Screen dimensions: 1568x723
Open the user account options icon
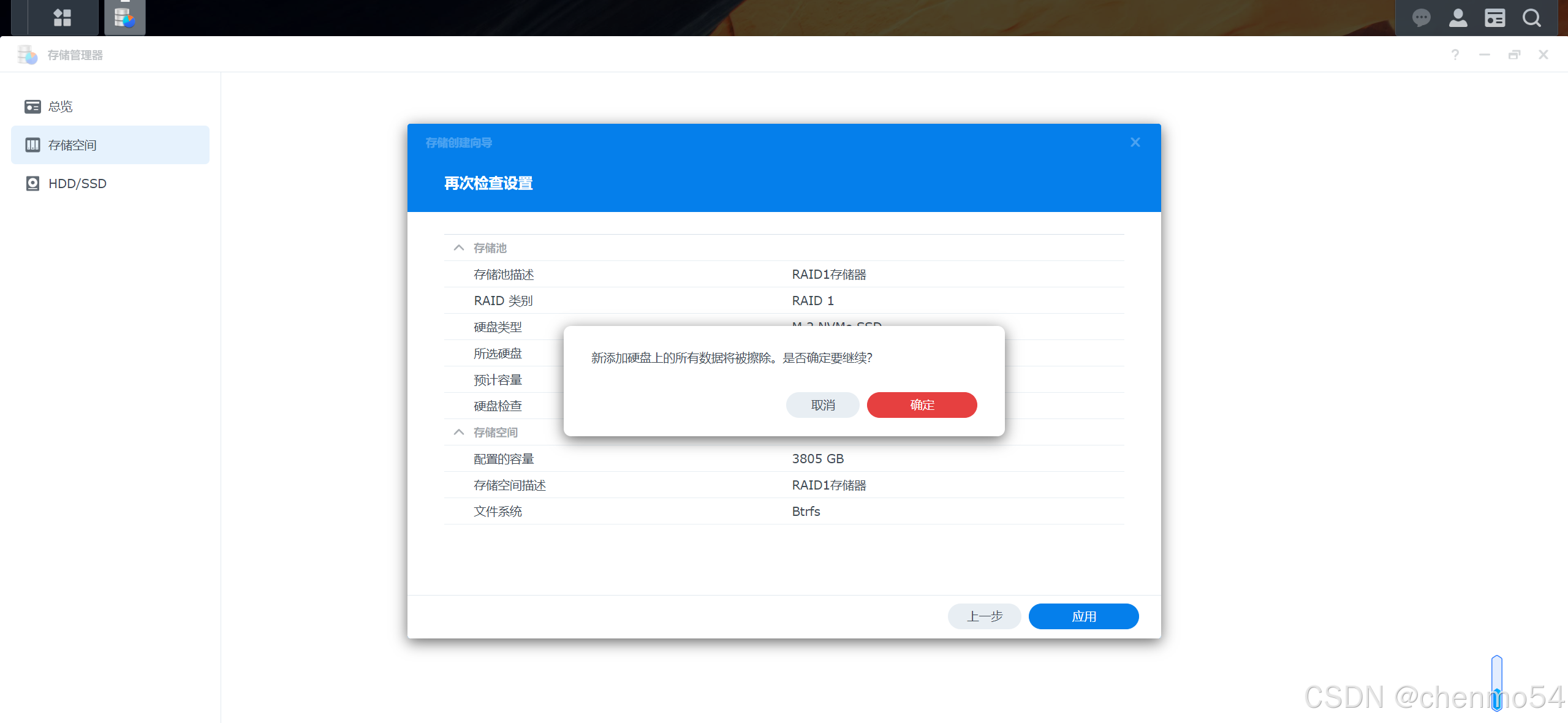pyautogui.click(x=1458, y=18)
